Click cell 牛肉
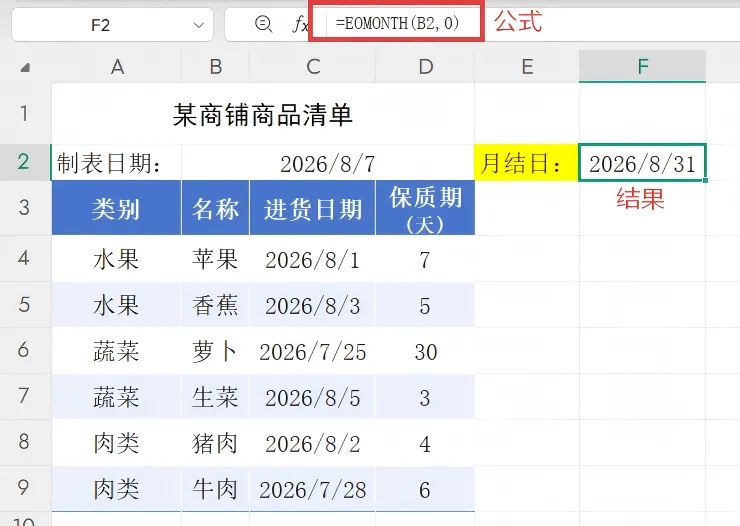The image size is (740, 526). (216, 488)
